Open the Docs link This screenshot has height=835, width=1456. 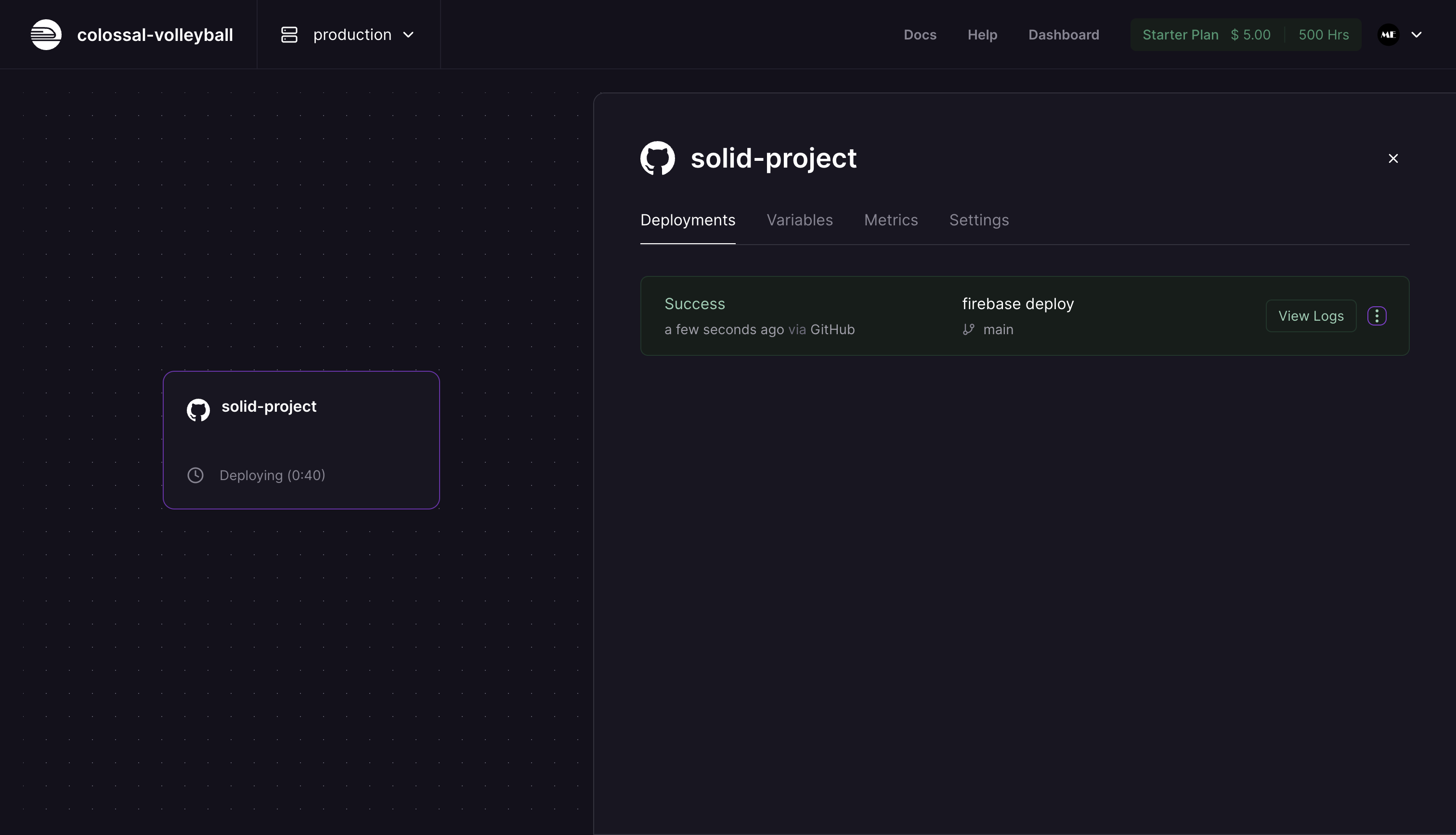[920, 34]
